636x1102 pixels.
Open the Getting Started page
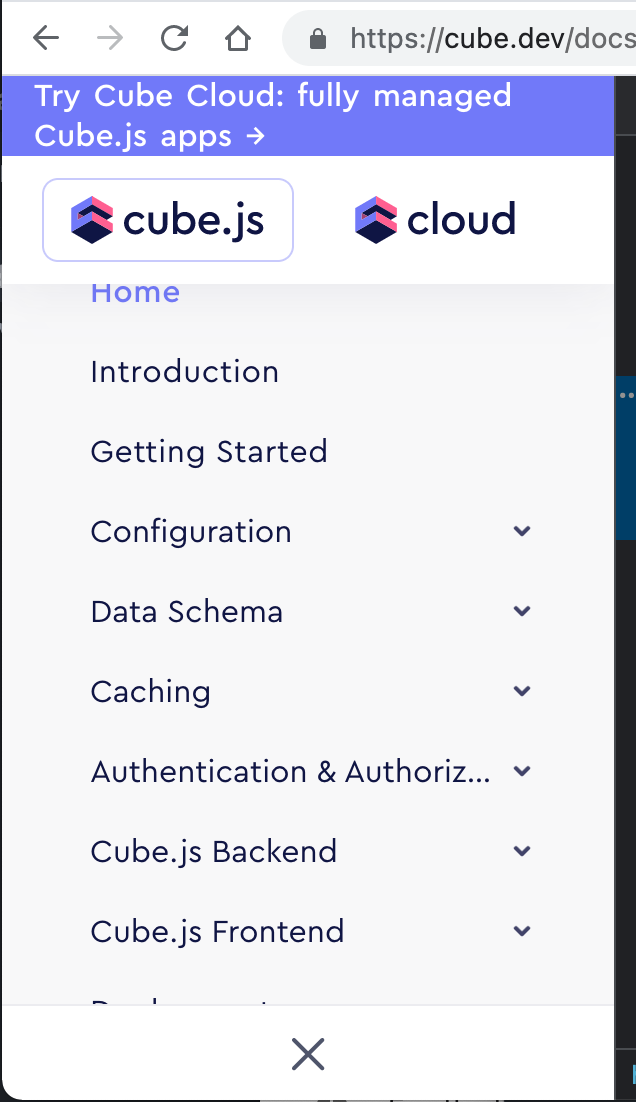click(x=209, y=451)
